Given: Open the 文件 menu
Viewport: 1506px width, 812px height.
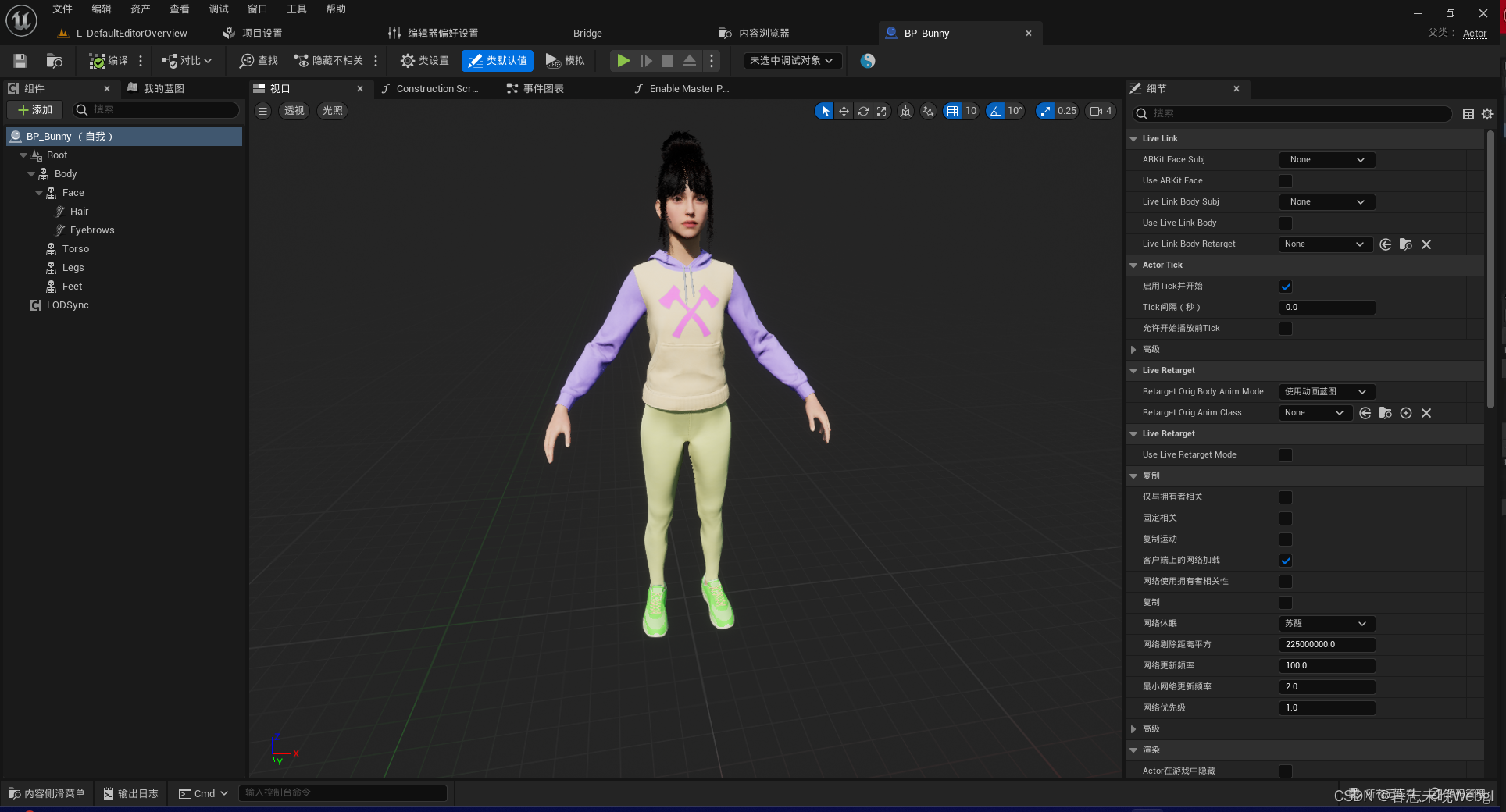Looking at the screenshot, I should pos(62,9).
